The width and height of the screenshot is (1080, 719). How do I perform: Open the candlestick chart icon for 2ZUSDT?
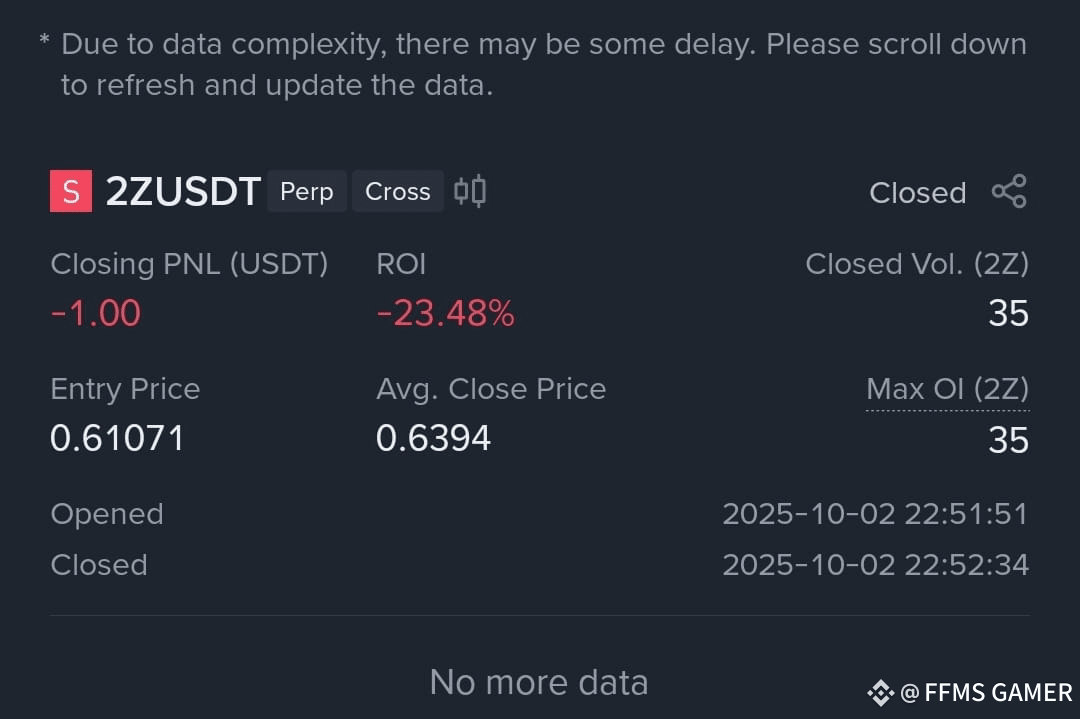(x=470, y=191)
